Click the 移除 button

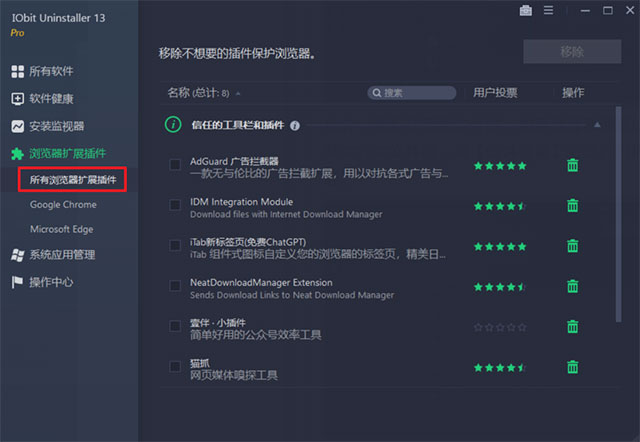tap(572, 52)
